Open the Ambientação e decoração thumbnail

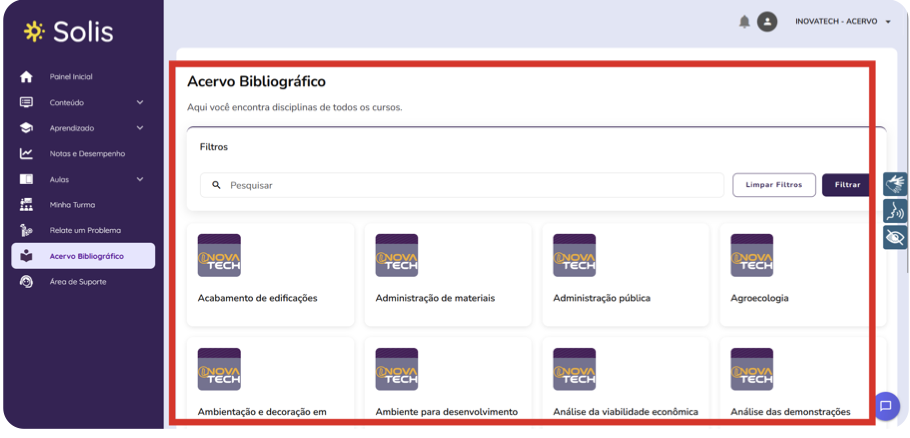(x=219, y=370)
